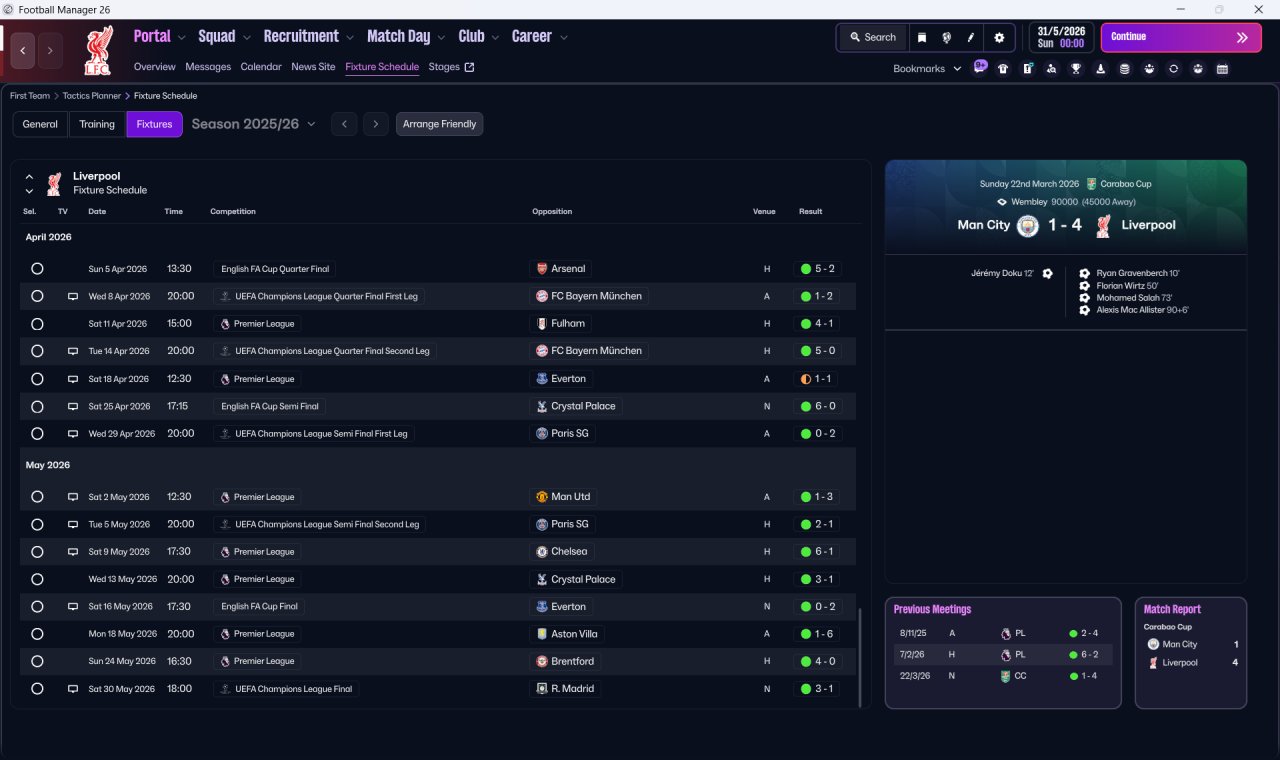Select the radio for Brentford fixture

[37, 661]
